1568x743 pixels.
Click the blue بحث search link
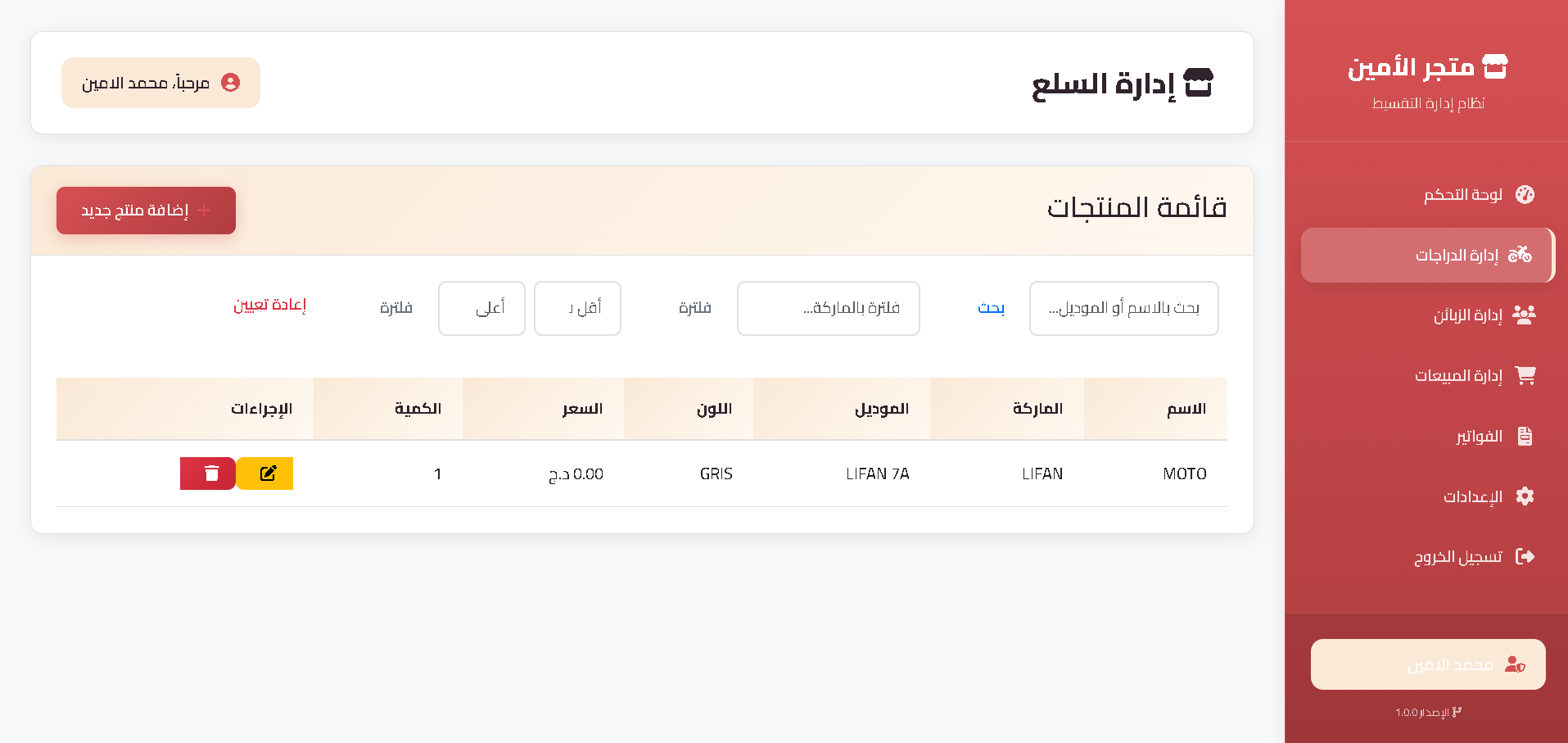(991, 308)
